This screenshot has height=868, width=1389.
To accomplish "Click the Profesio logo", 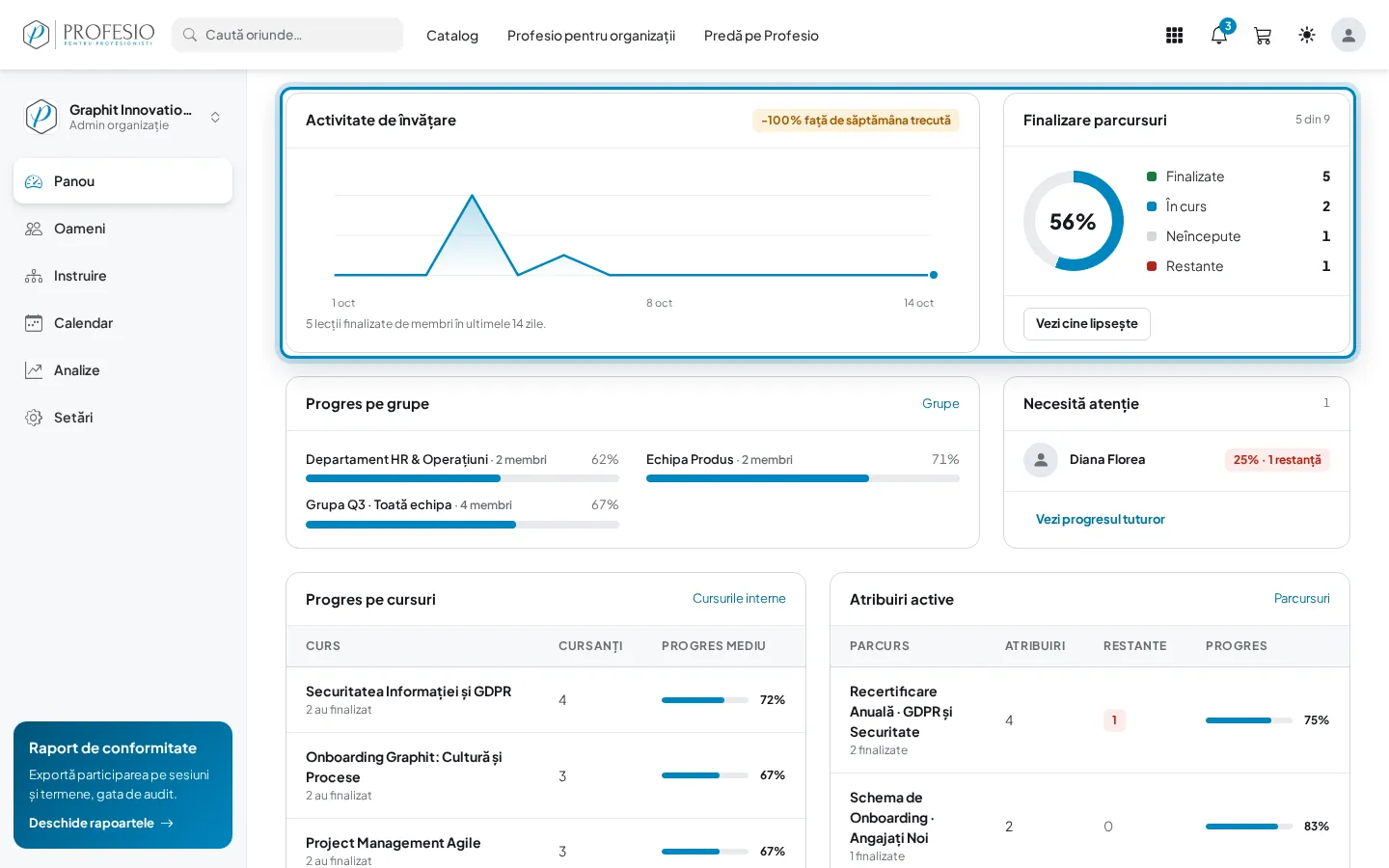I will click(89, 35).
